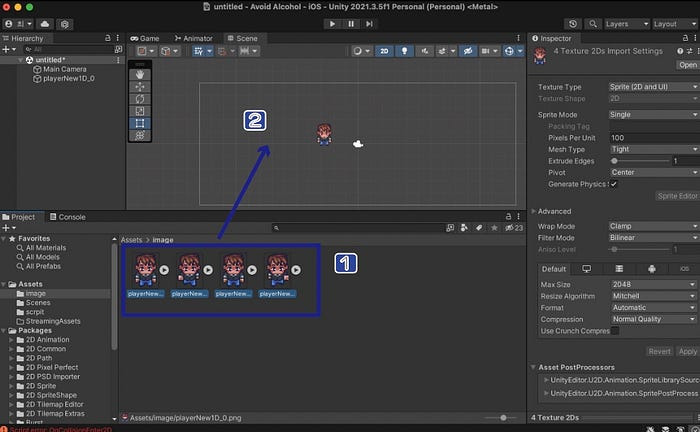Screen dimensions: 700x432
Task: Open the cloud services icon
Action: coord(47,23)
